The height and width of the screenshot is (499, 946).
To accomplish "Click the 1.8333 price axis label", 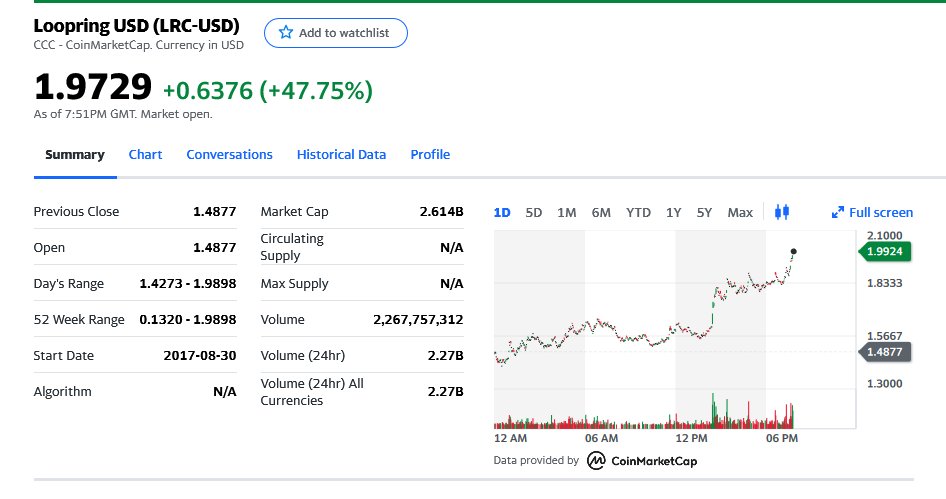I will [884, 283].
